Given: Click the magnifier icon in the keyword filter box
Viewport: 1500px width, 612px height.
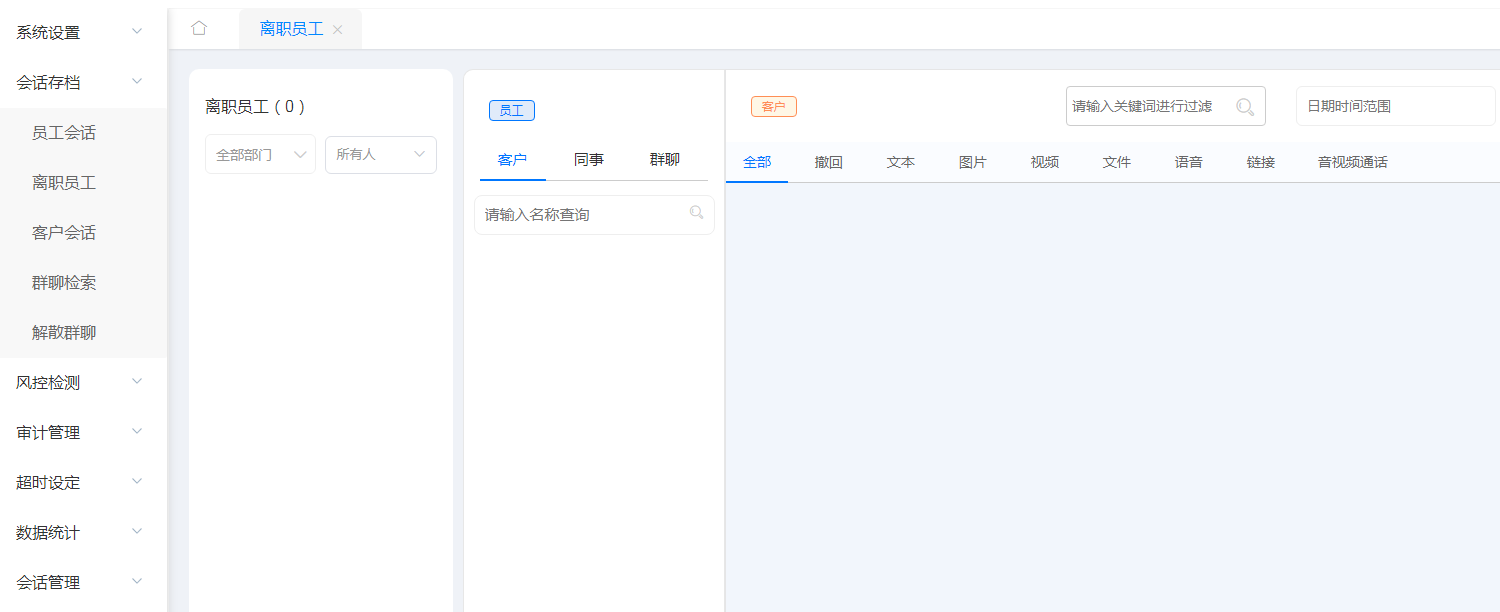Looking at the screenshot, I should pos(1245,106).
